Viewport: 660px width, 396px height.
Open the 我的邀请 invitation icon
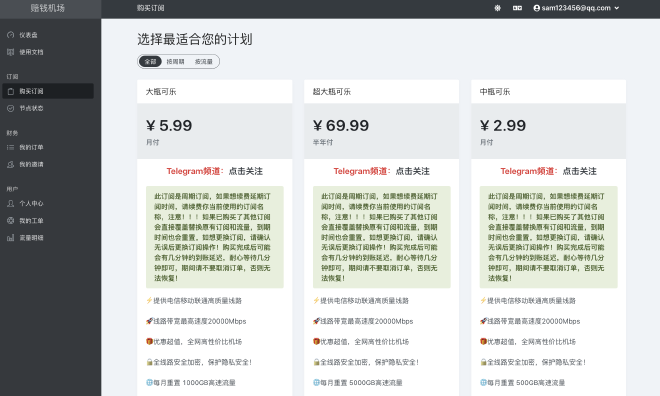11,164
